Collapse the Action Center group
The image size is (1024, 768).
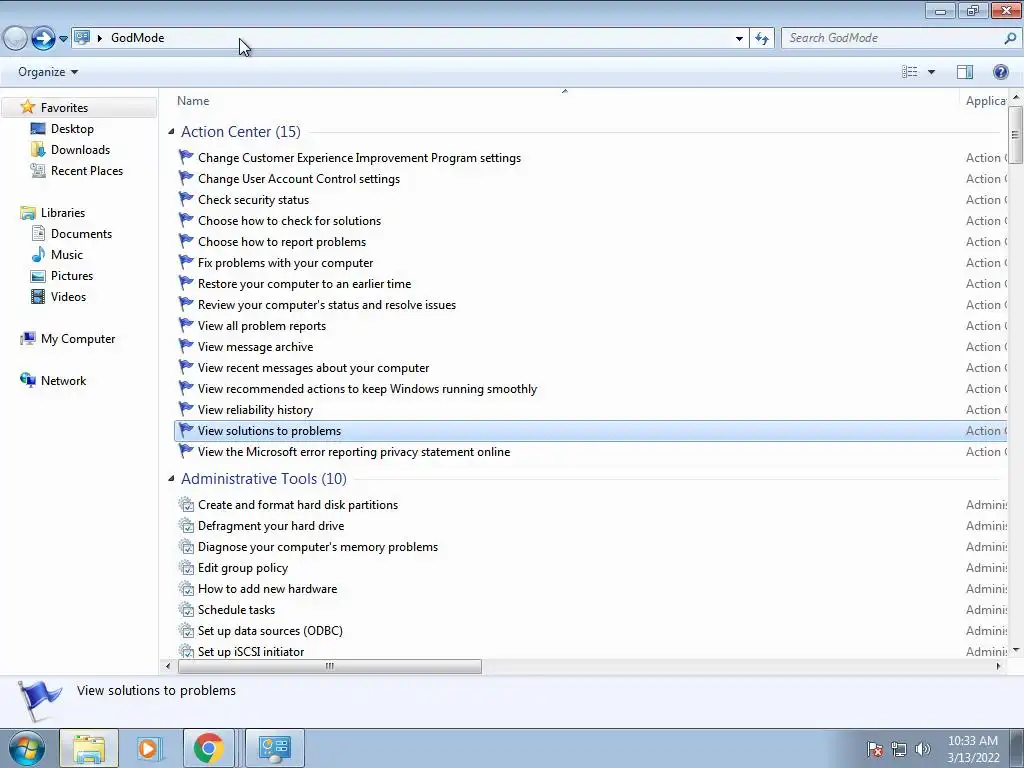pos(171,132)
